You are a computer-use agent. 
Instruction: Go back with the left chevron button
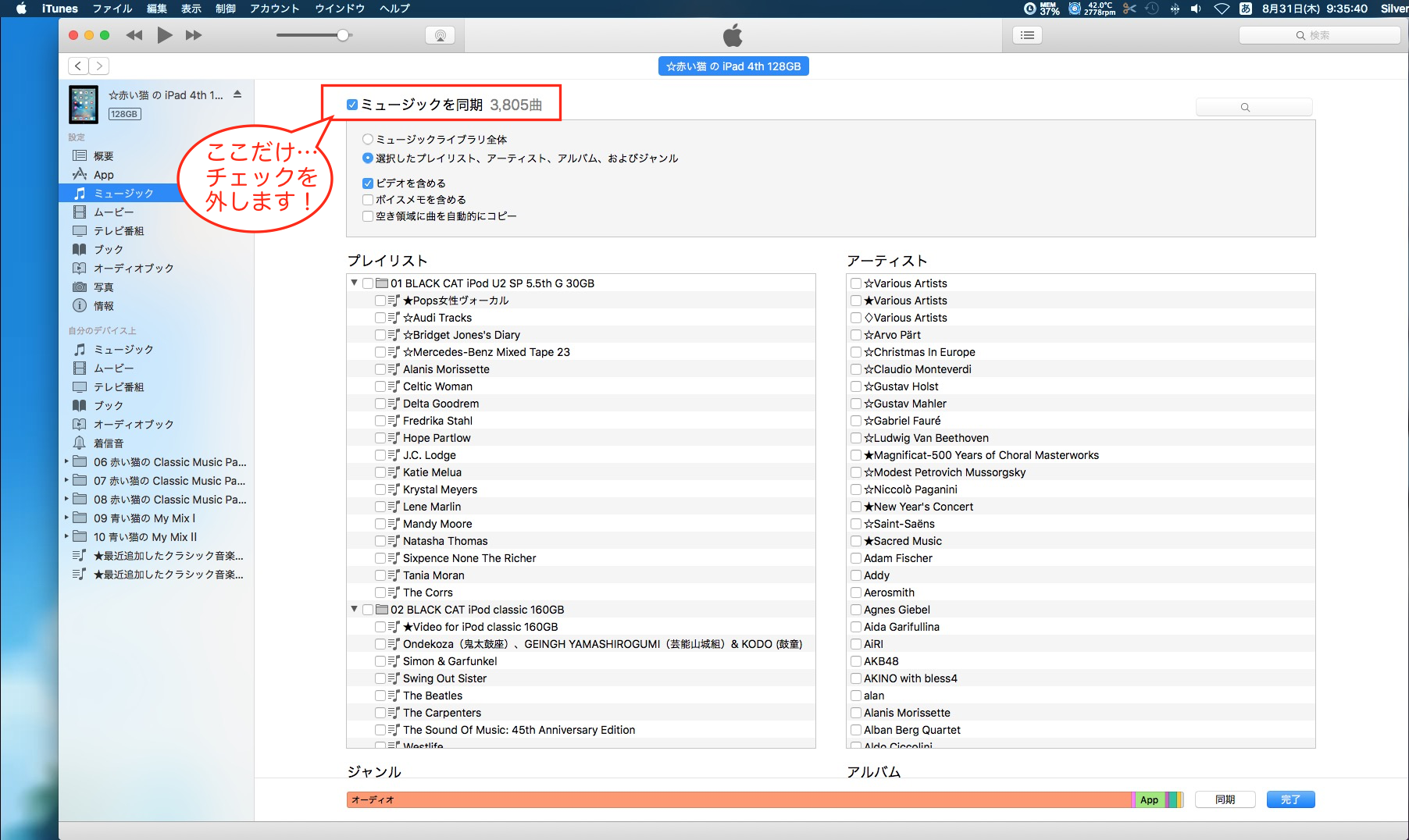tap(78, 66)
